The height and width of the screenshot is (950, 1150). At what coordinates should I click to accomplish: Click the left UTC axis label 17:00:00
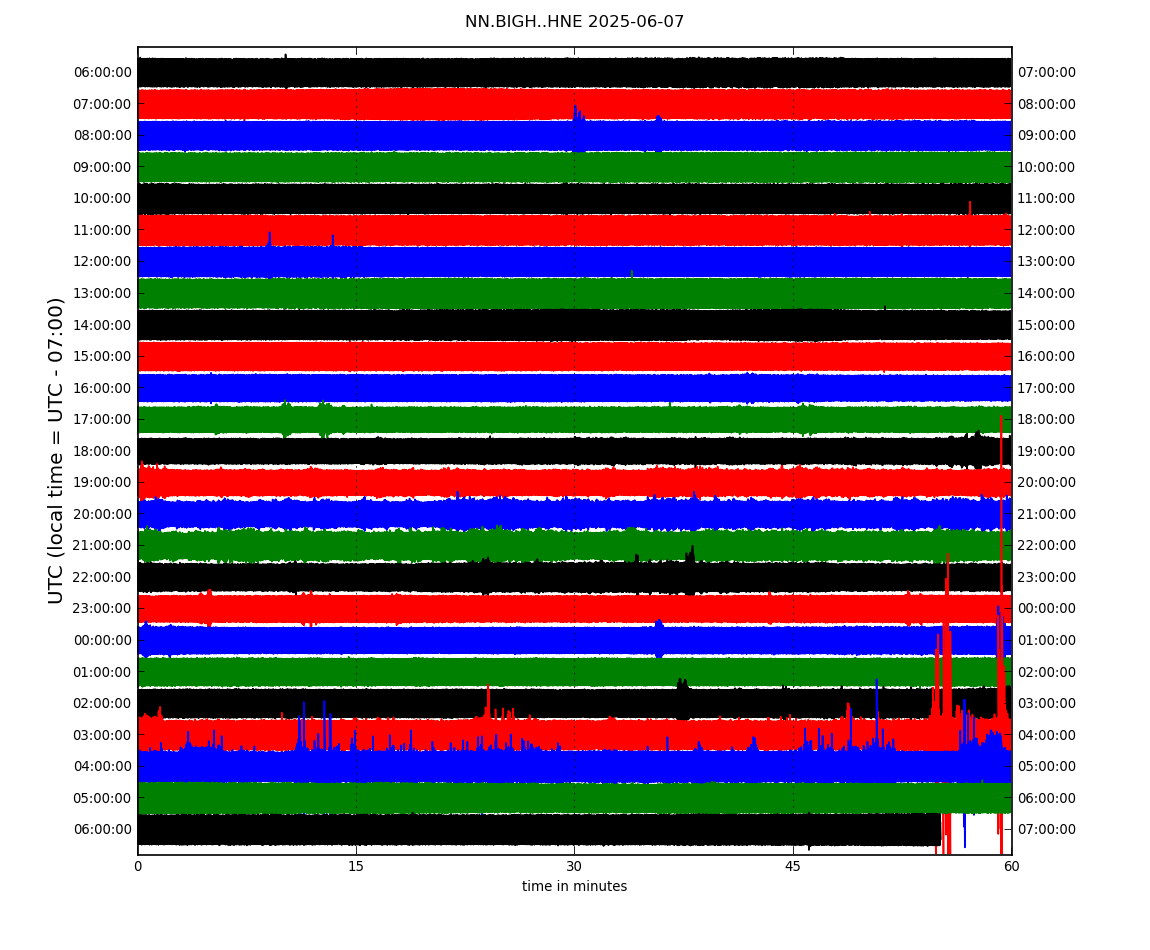tap(103, 420)
